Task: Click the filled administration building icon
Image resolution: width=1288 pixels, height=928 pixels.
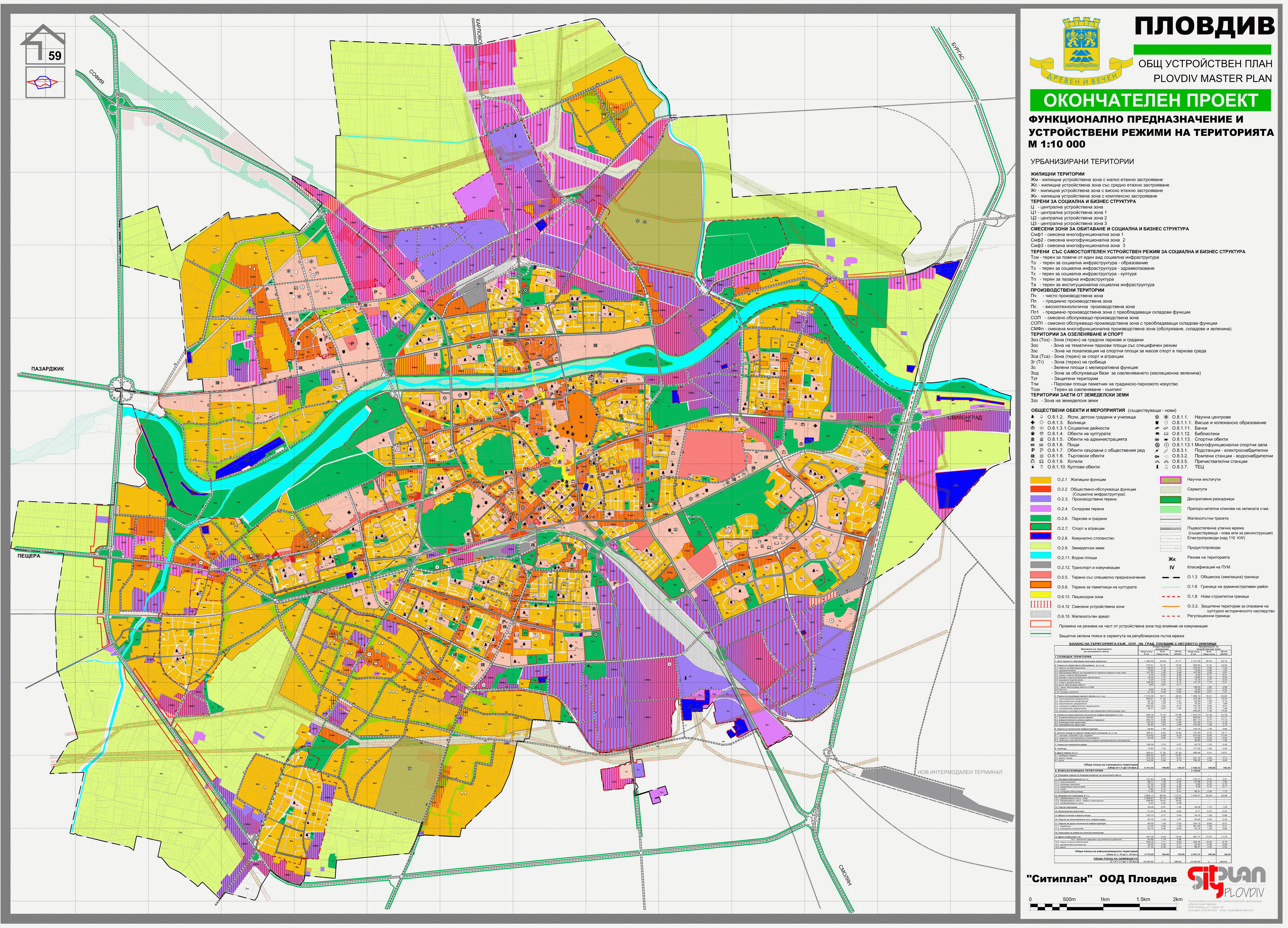Action: 1033,439
